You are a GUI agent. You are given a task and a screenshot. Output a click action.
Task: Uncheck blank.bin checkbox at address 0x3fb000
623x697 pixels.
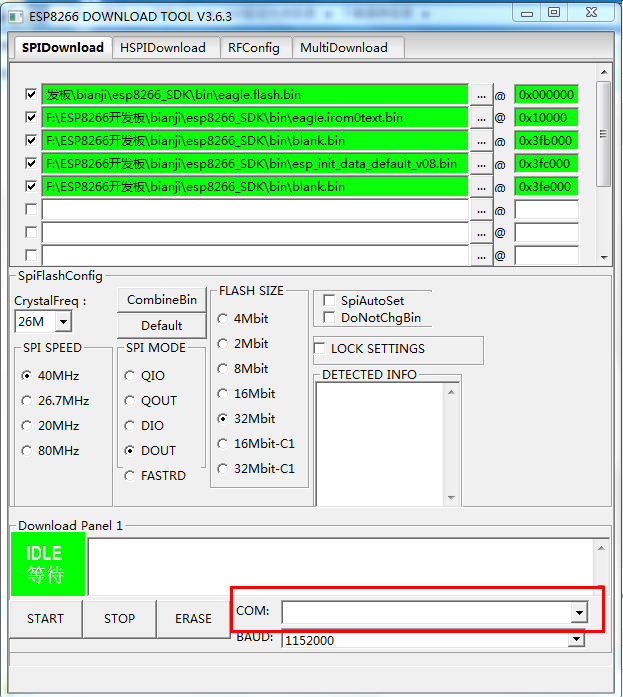pos(31,140)
